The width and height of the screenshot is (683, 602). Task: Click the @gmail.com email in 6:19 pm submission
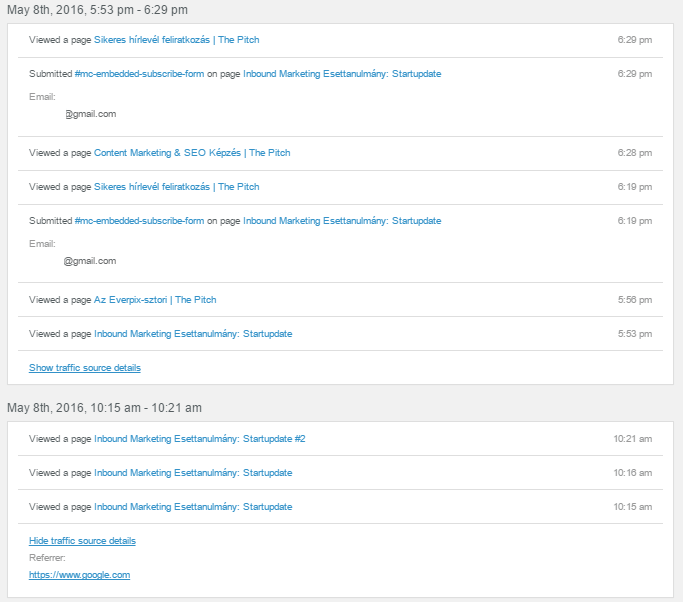pyautogui.click(x=90, y=261)
